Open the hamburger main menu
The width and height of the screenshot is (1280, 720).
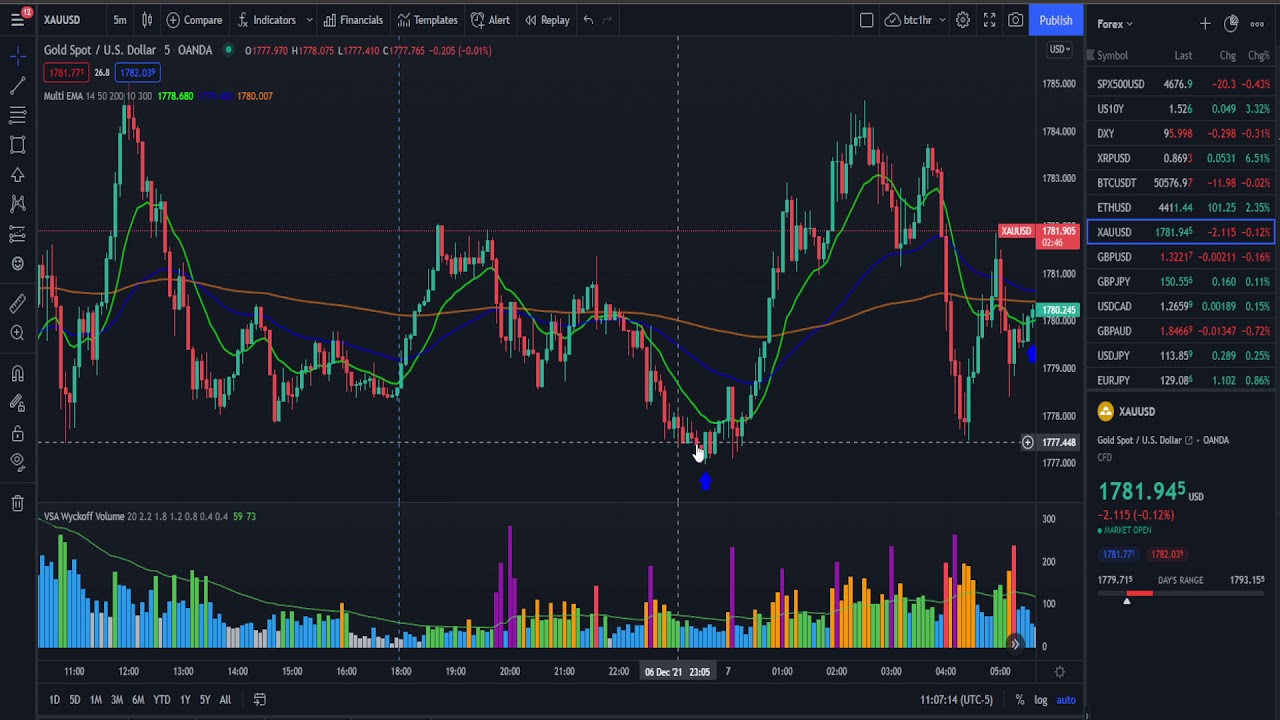[17, 19]
